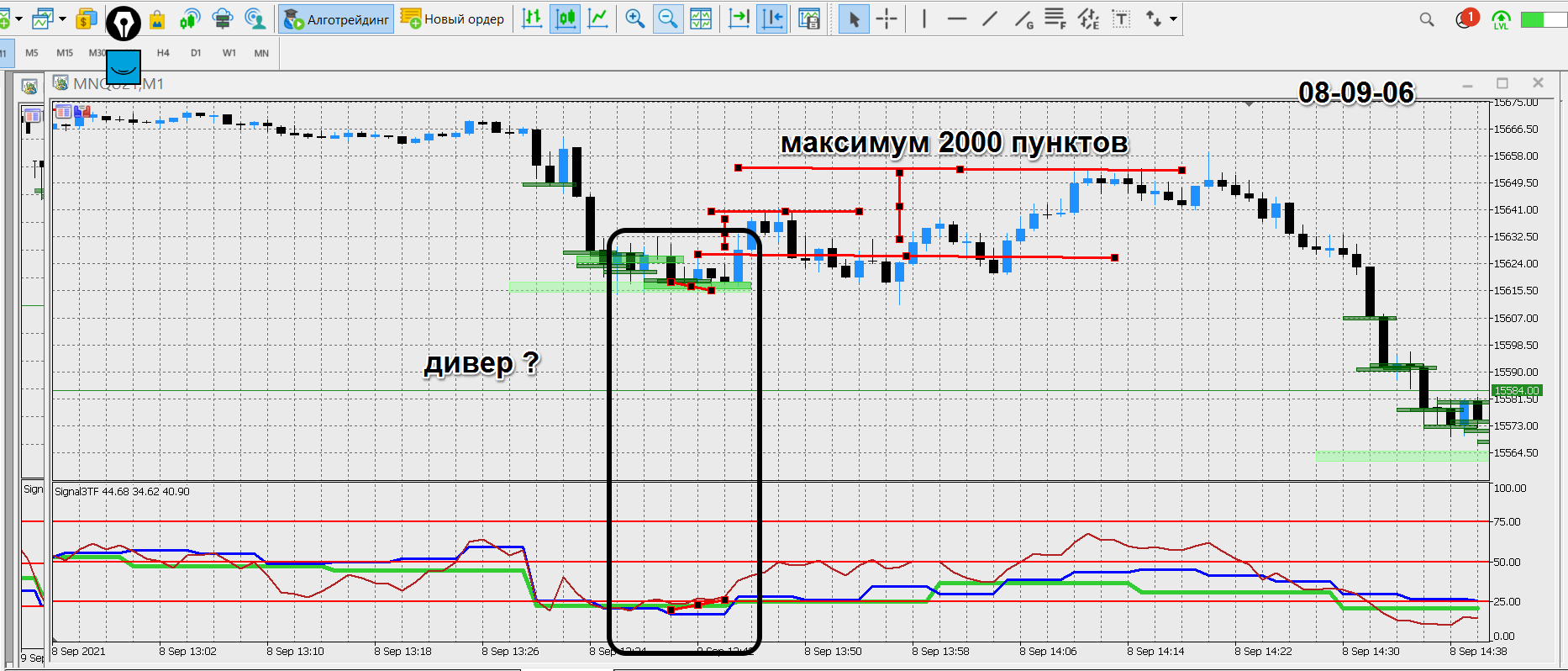Screen dimensions: 1568x671
Task: Switch chart to bar chart mode
Action: [532, 18]
